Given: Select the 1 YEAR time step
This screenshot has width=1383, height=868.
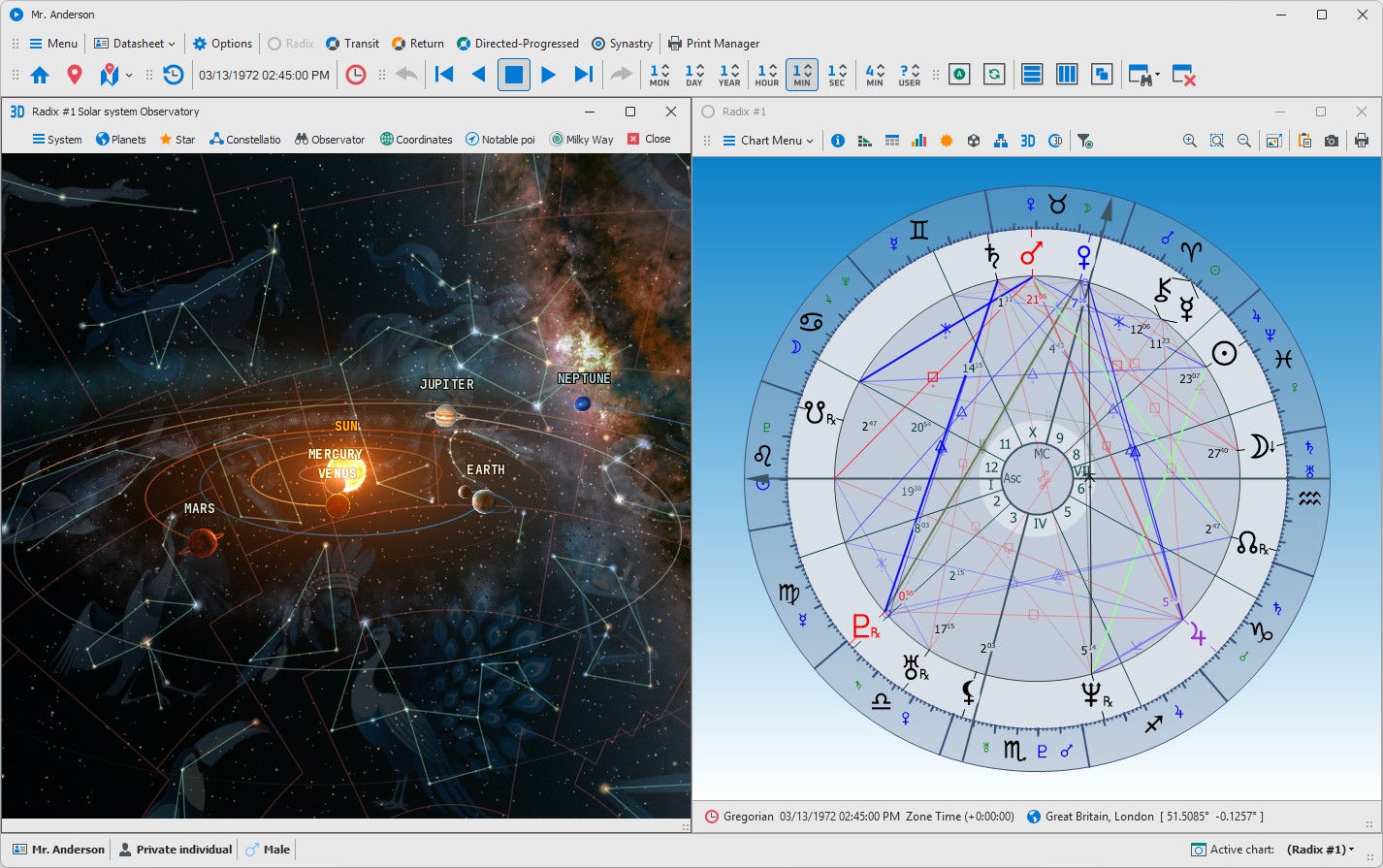Looking at the screenshot, I should (x=729, y=75).
